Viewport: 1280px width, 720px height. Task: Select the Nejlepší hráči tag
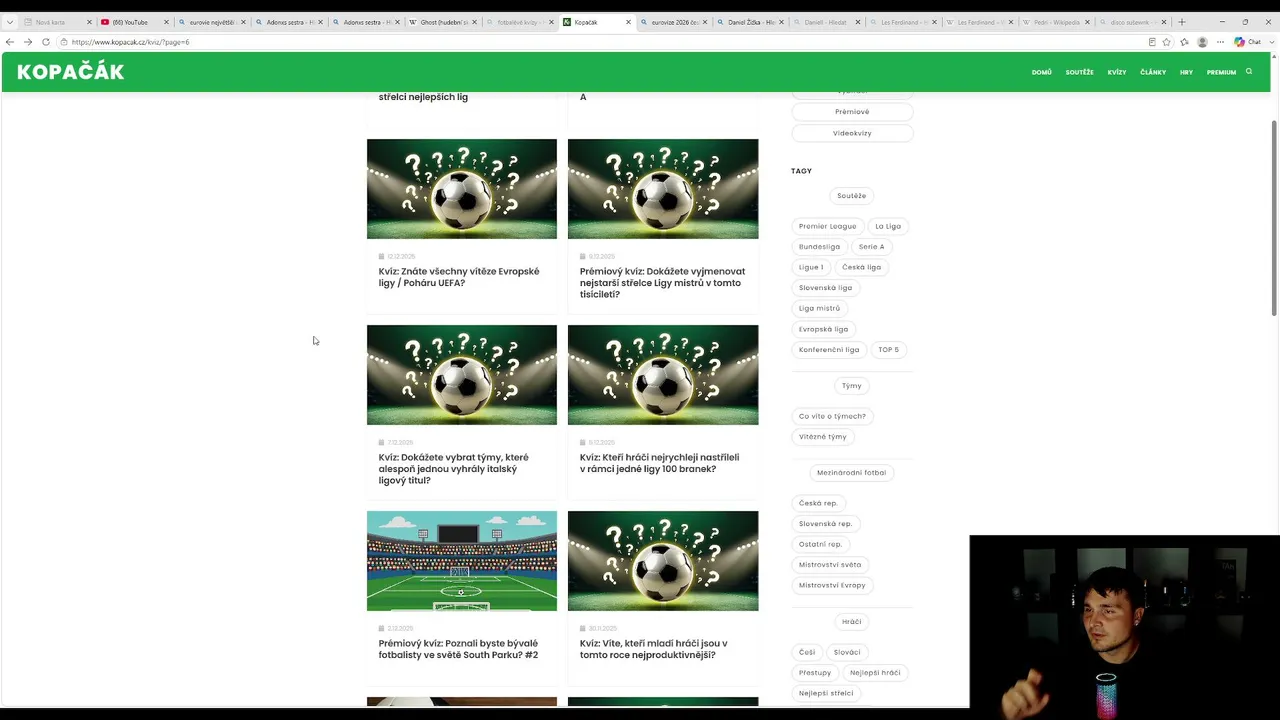[875, 673]
